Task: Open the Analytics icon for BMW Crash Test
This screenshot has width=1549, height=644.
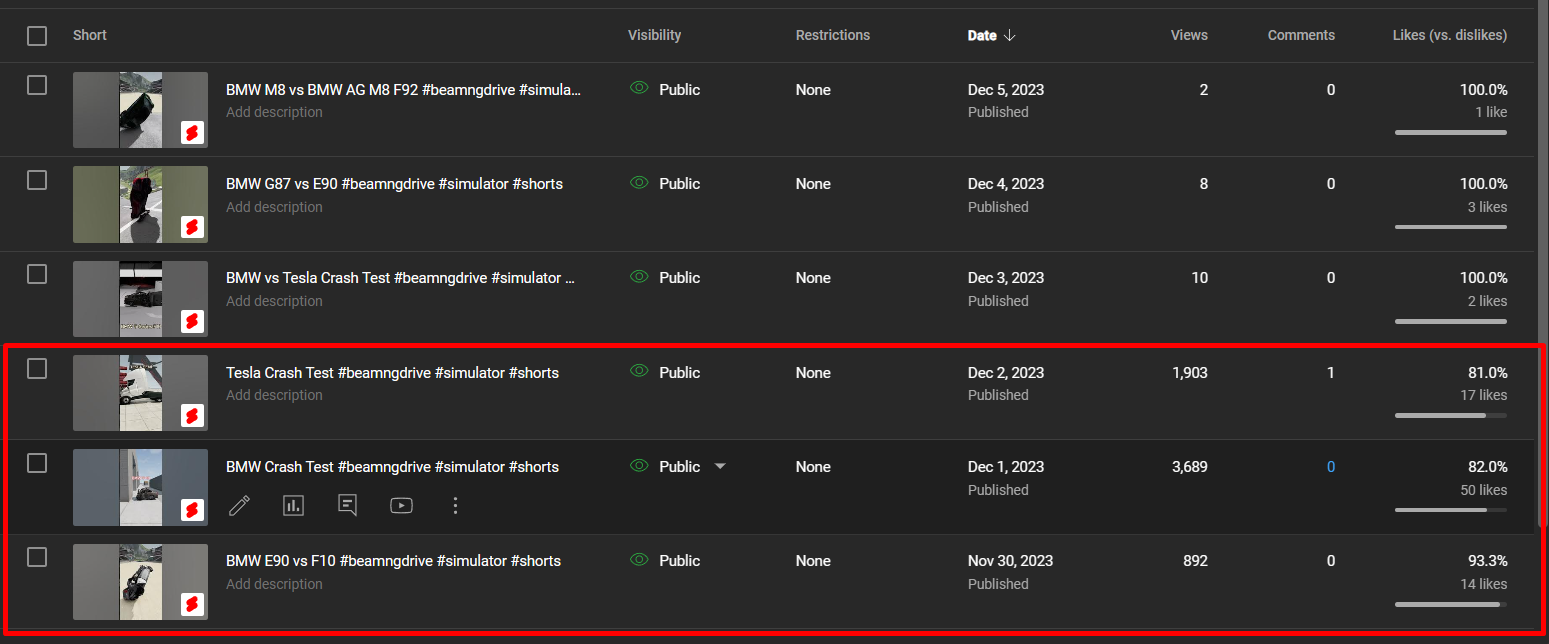Action: 293,505
